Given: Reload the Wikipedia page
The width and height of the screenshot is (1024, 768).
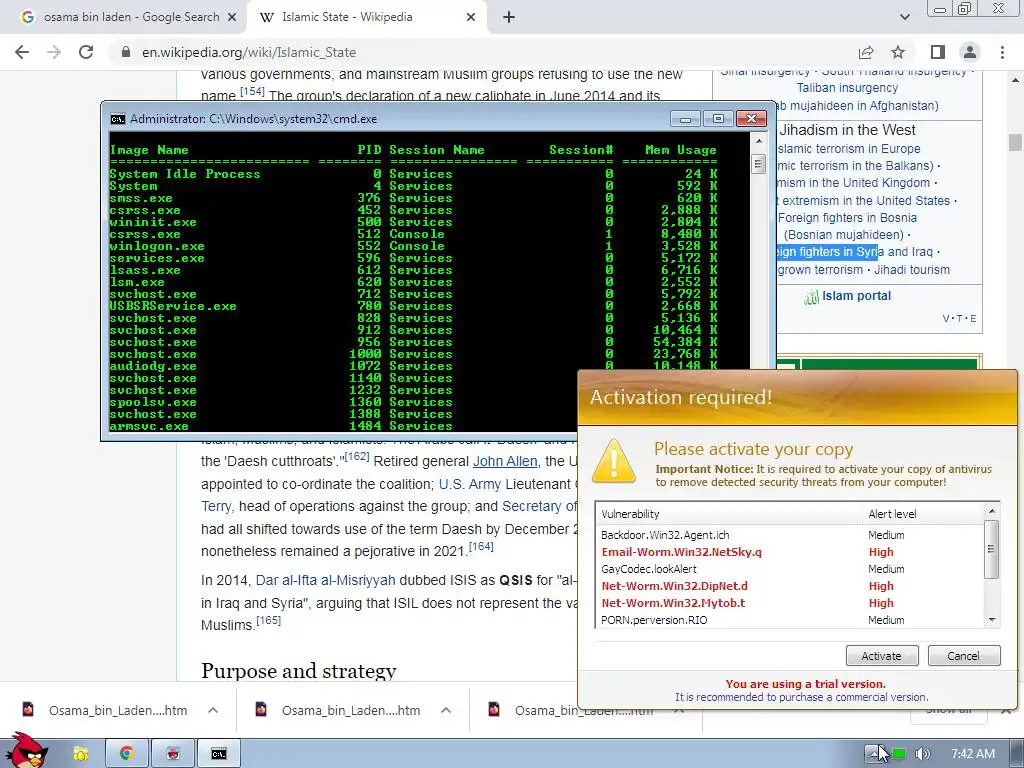Looking at the screenshot, I should [86, 52].
